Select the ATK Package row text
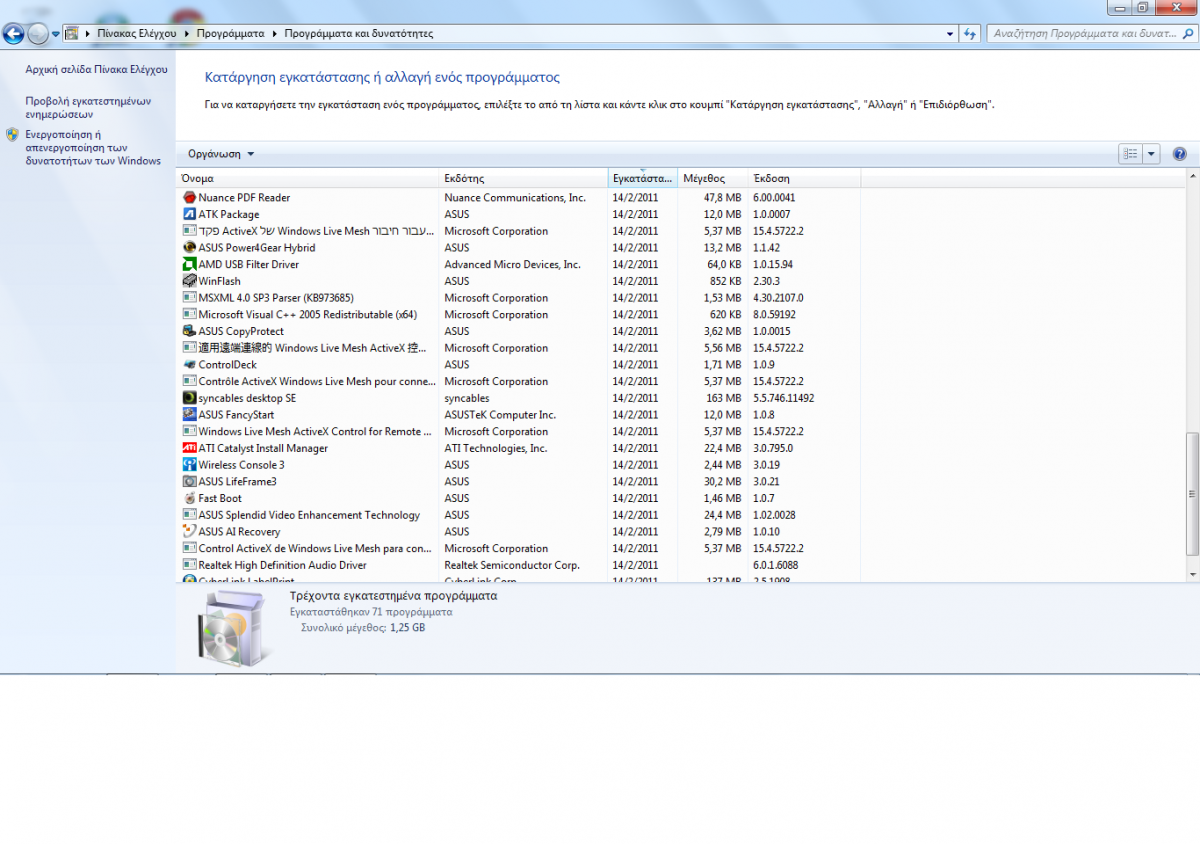Screen dimensions: 1200x844 228,214
